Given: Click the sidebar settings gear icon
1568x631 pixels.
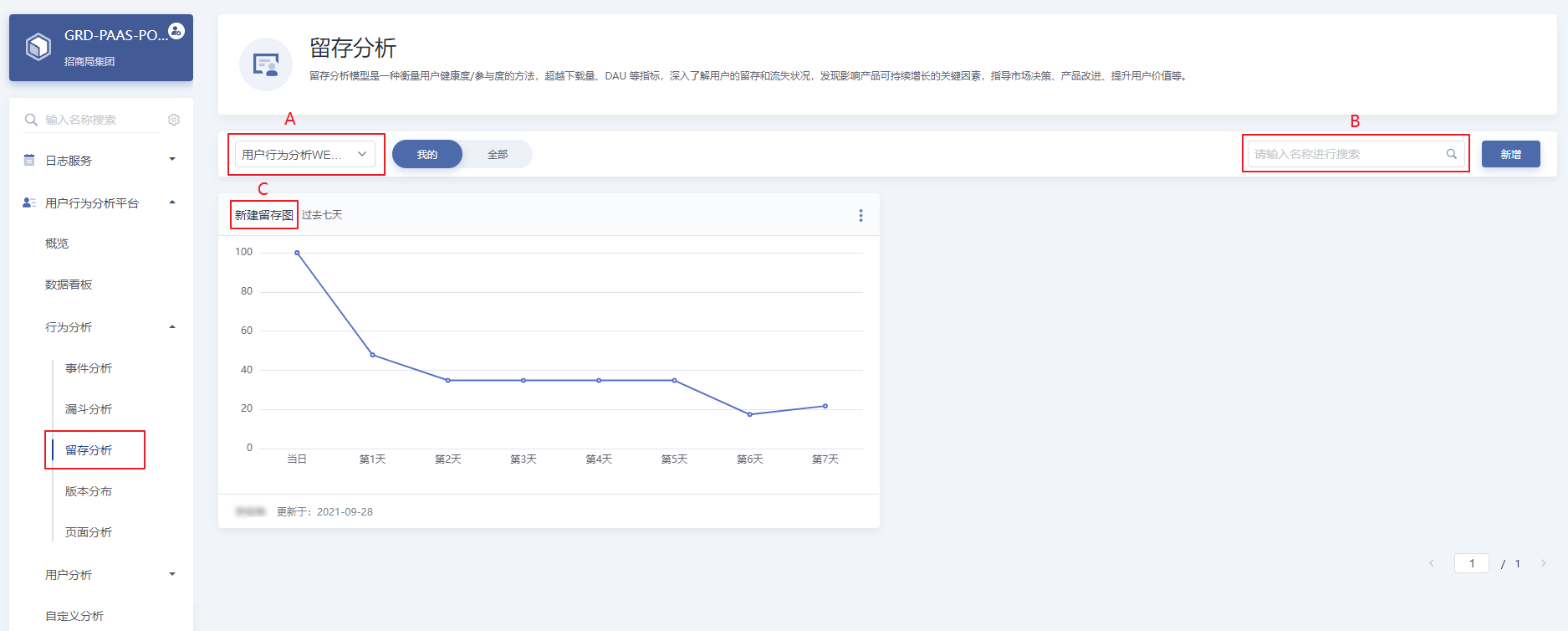Looking at the screenshot, I should point(174,120).
